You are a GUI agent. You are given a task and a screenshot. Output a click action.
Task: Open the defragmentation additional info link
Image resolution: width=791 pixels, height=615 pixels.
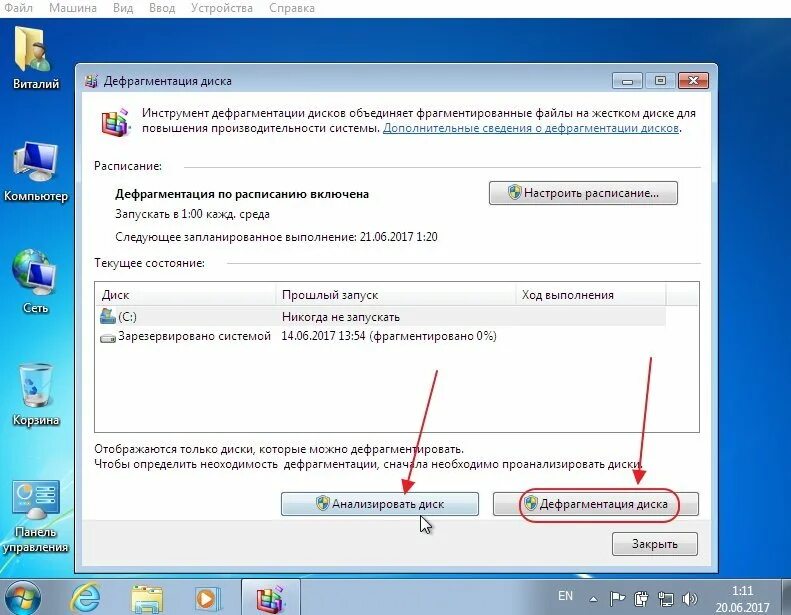[531, 128]
